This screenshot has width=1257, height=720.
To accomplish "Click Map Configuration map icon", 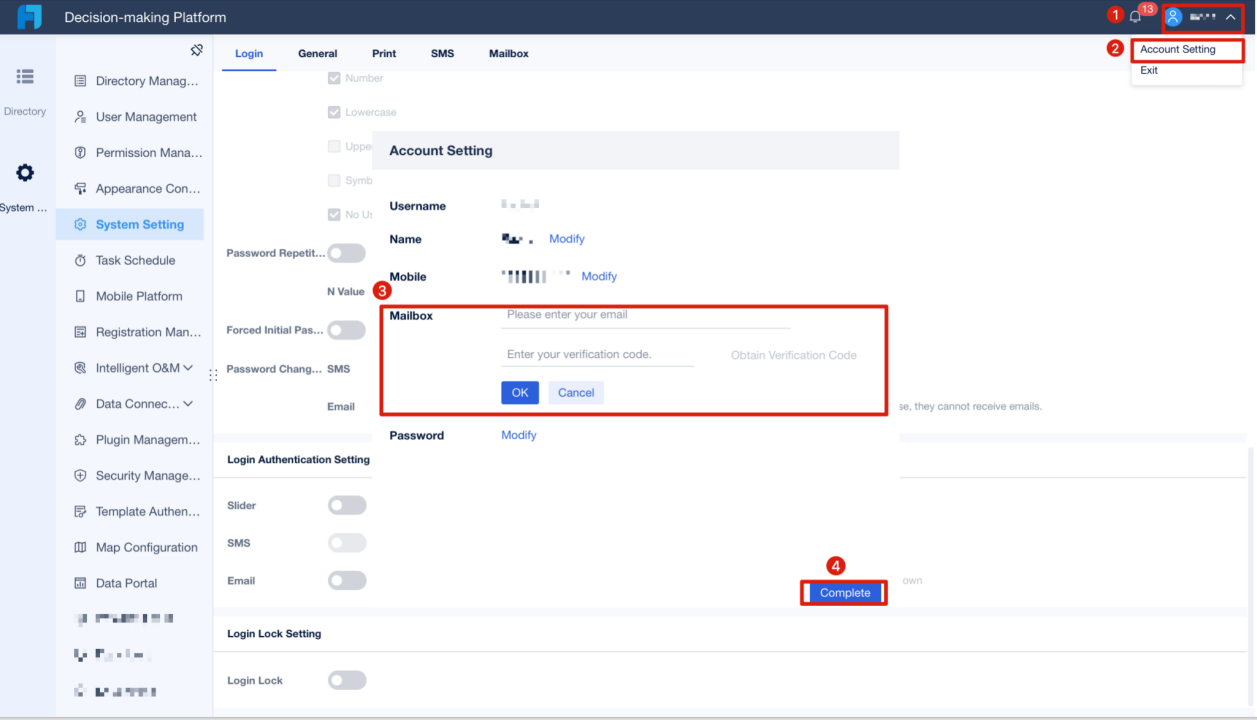I will [80, 548].
